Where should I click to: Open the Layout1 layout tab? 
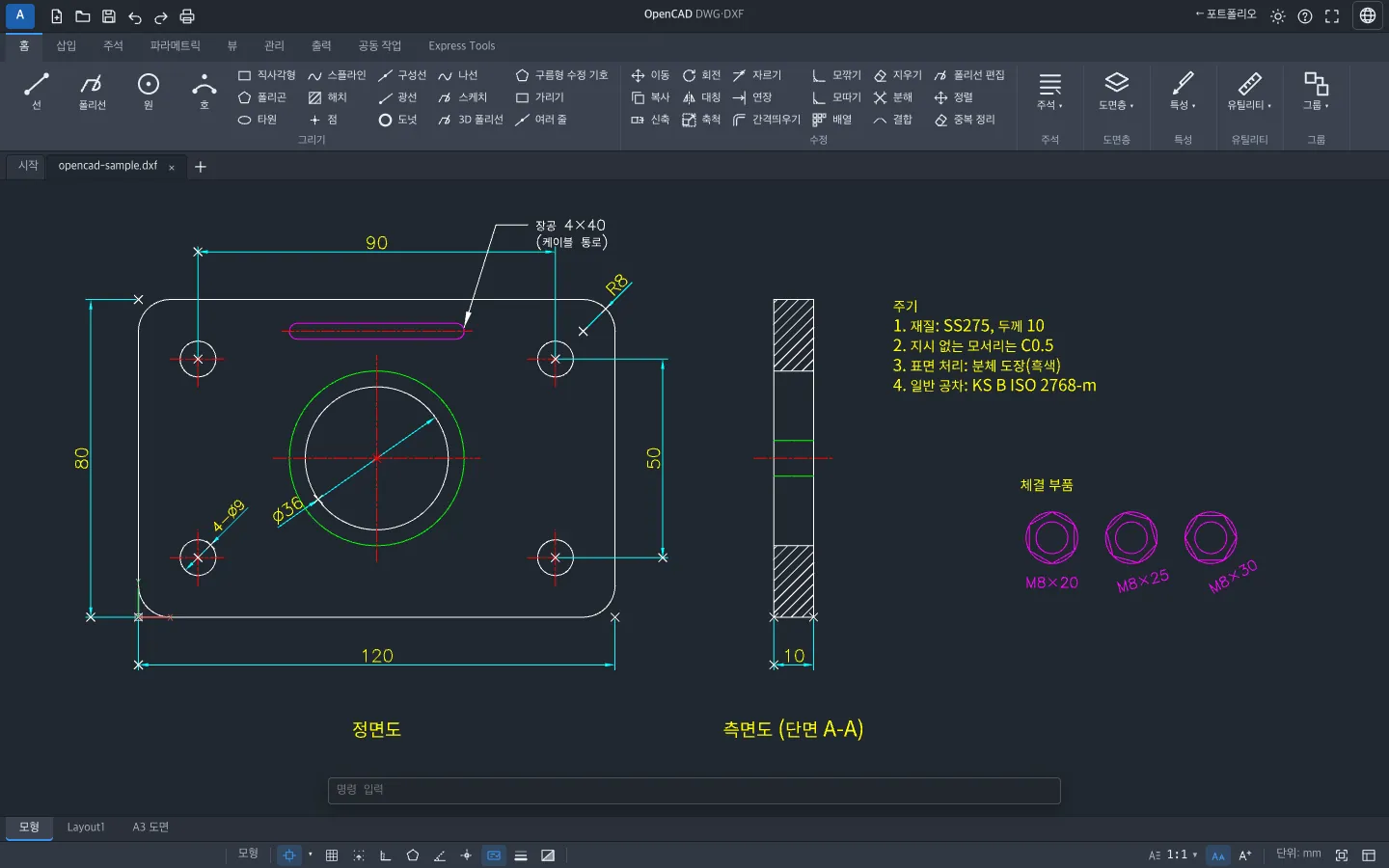tap(86, 827)
